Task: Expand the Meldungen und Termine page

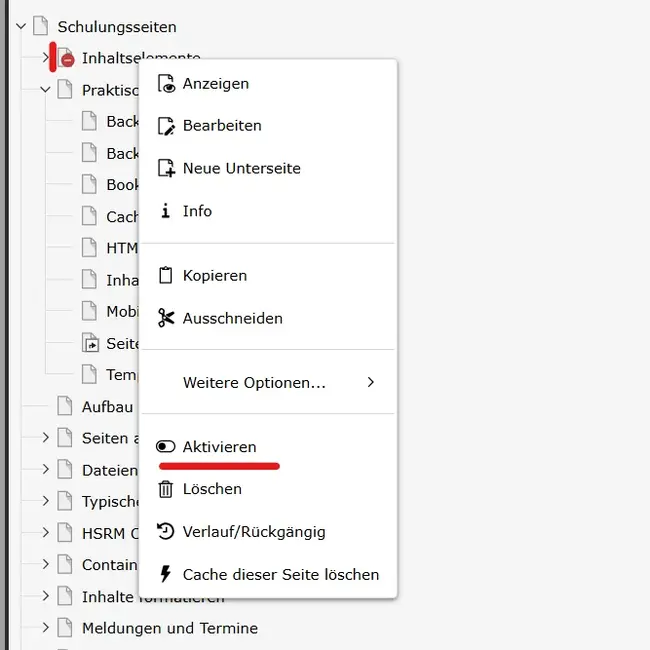Action: click(45, 628)
